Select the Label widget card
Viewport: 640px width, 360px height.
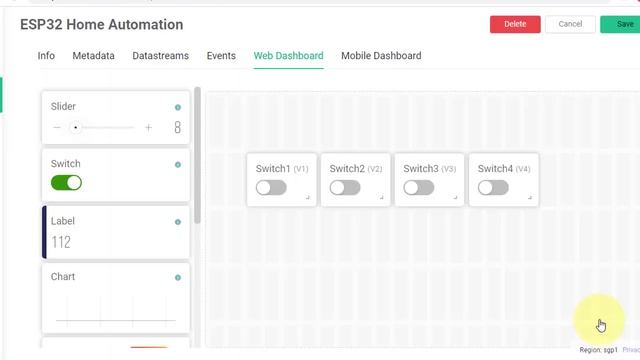[116, 232]
